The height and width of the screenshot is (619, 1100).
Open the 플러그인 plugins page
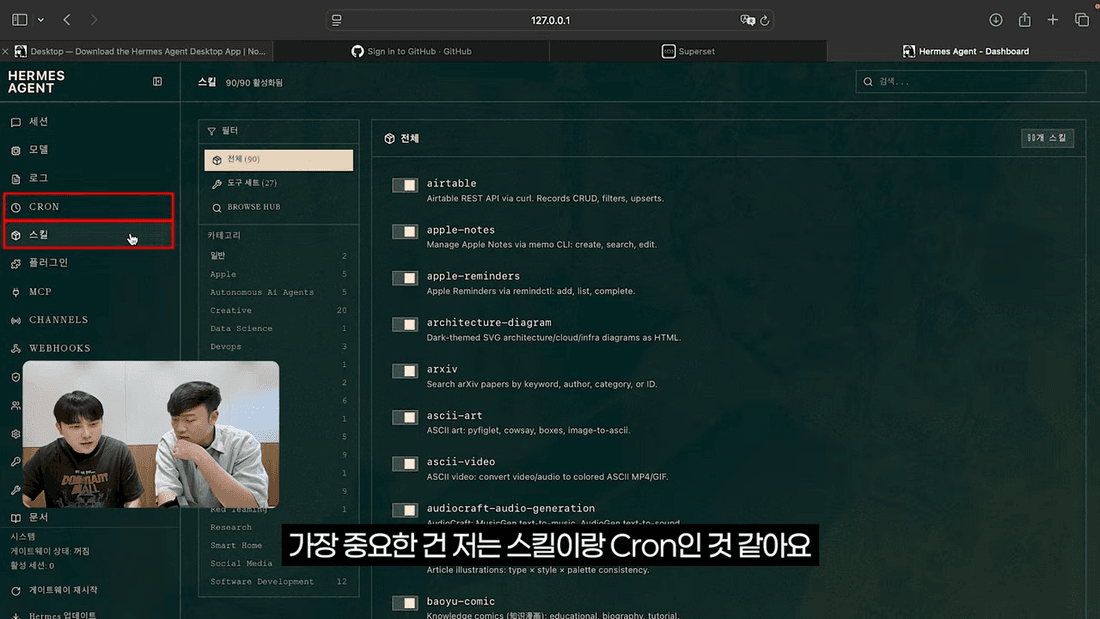[48, 262]
